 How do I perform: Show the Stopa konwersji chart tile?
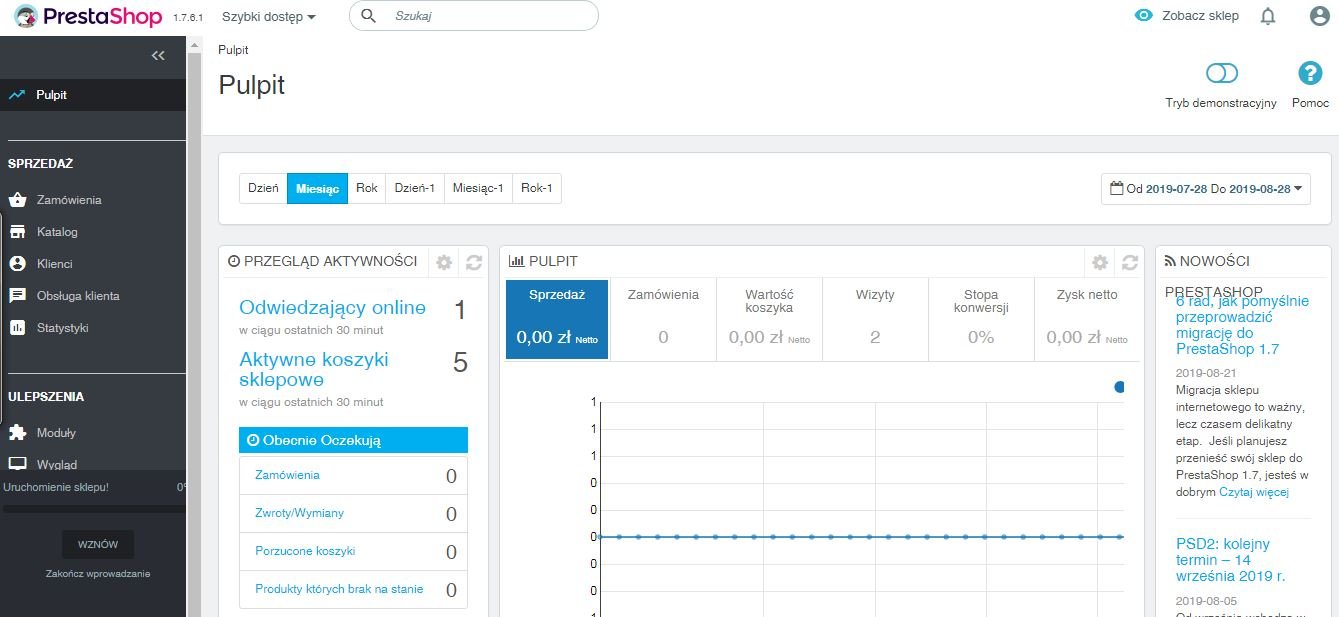coord(981,319)
